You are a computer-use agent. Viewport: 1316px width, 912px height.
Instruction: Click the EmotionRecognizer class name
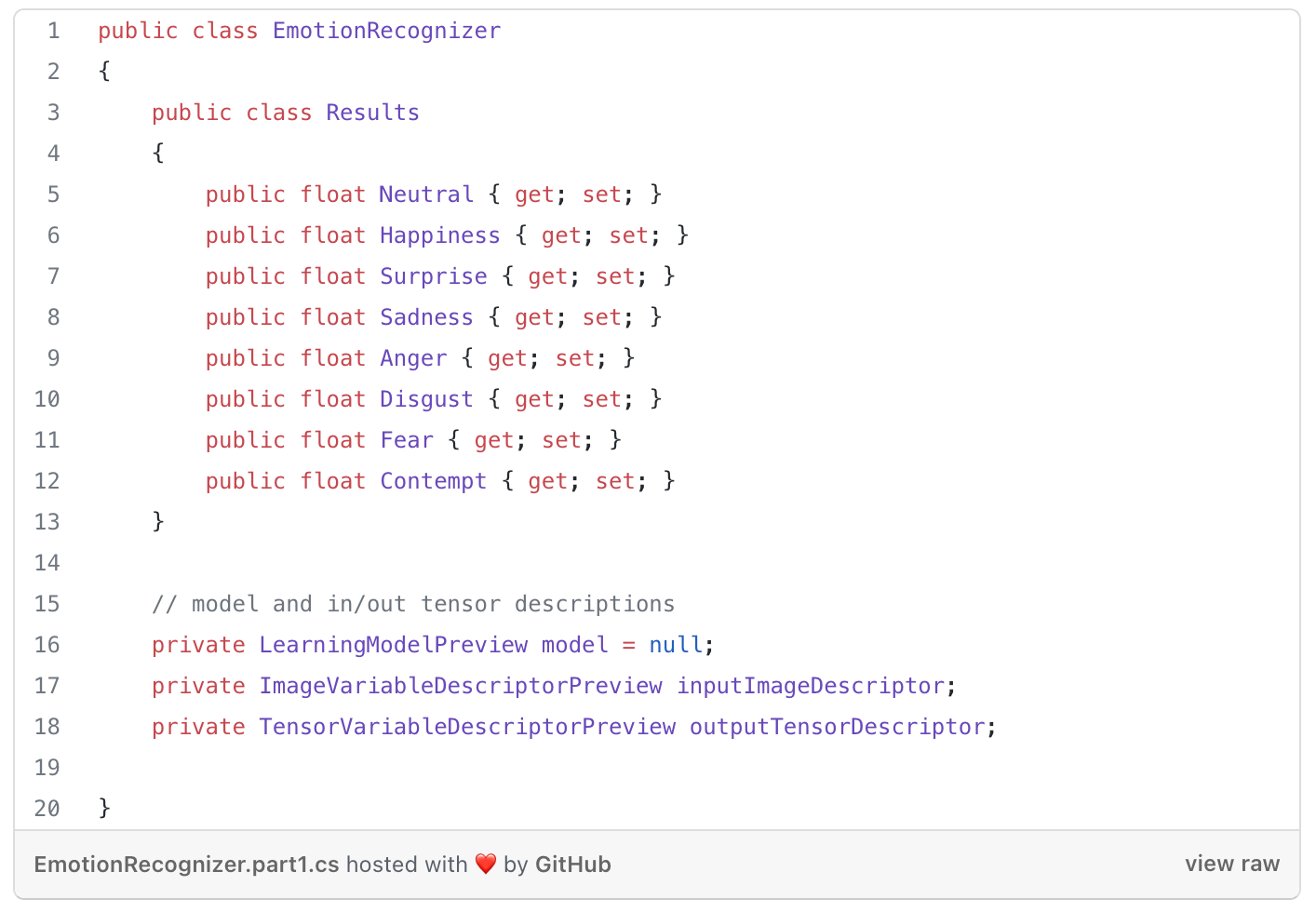click(x=386, y=31)
